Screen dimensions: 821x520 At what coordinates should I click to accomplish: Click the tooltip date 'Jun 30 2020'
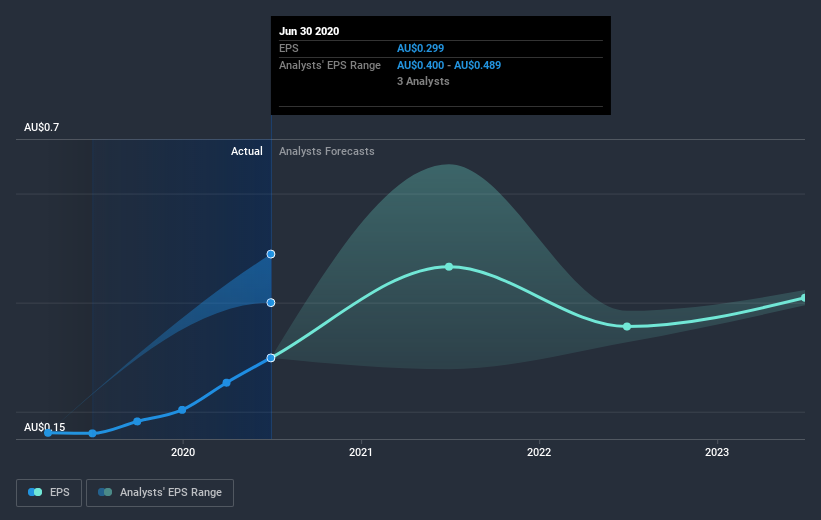point(309,31)
